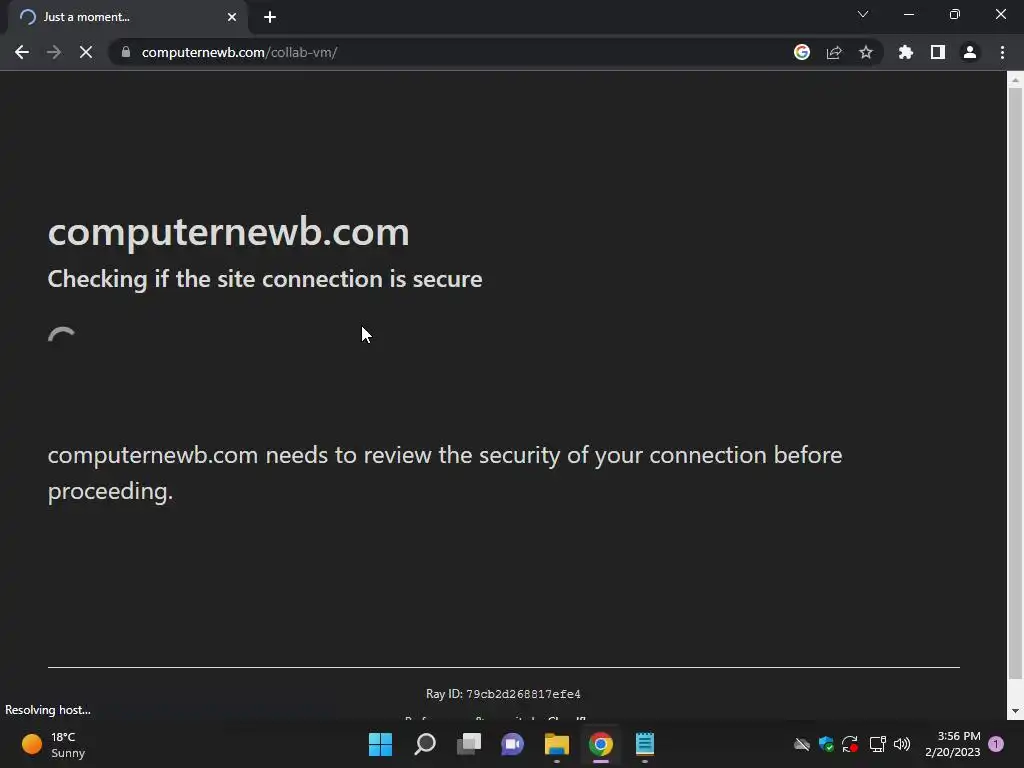Viewport: 1024px width, 768px height.
Task: Open notification center badge
Action: click(996, 744)
